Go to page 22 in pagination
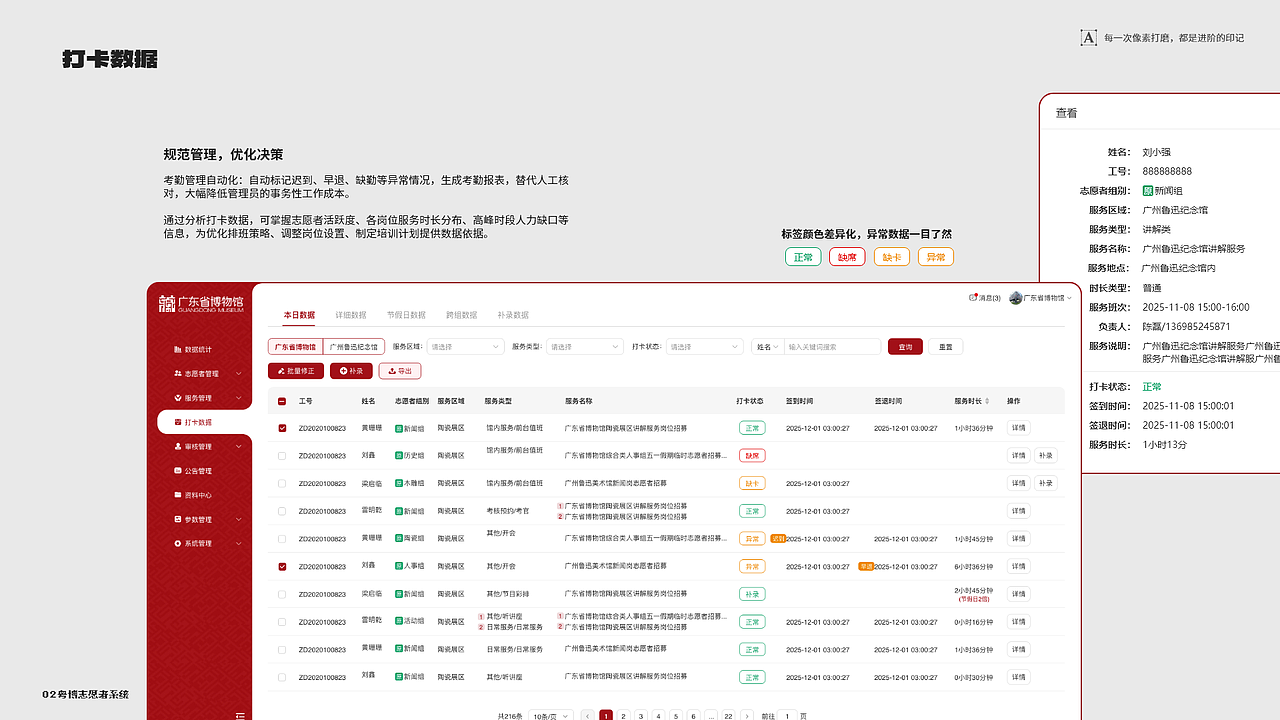 (728, 716)
